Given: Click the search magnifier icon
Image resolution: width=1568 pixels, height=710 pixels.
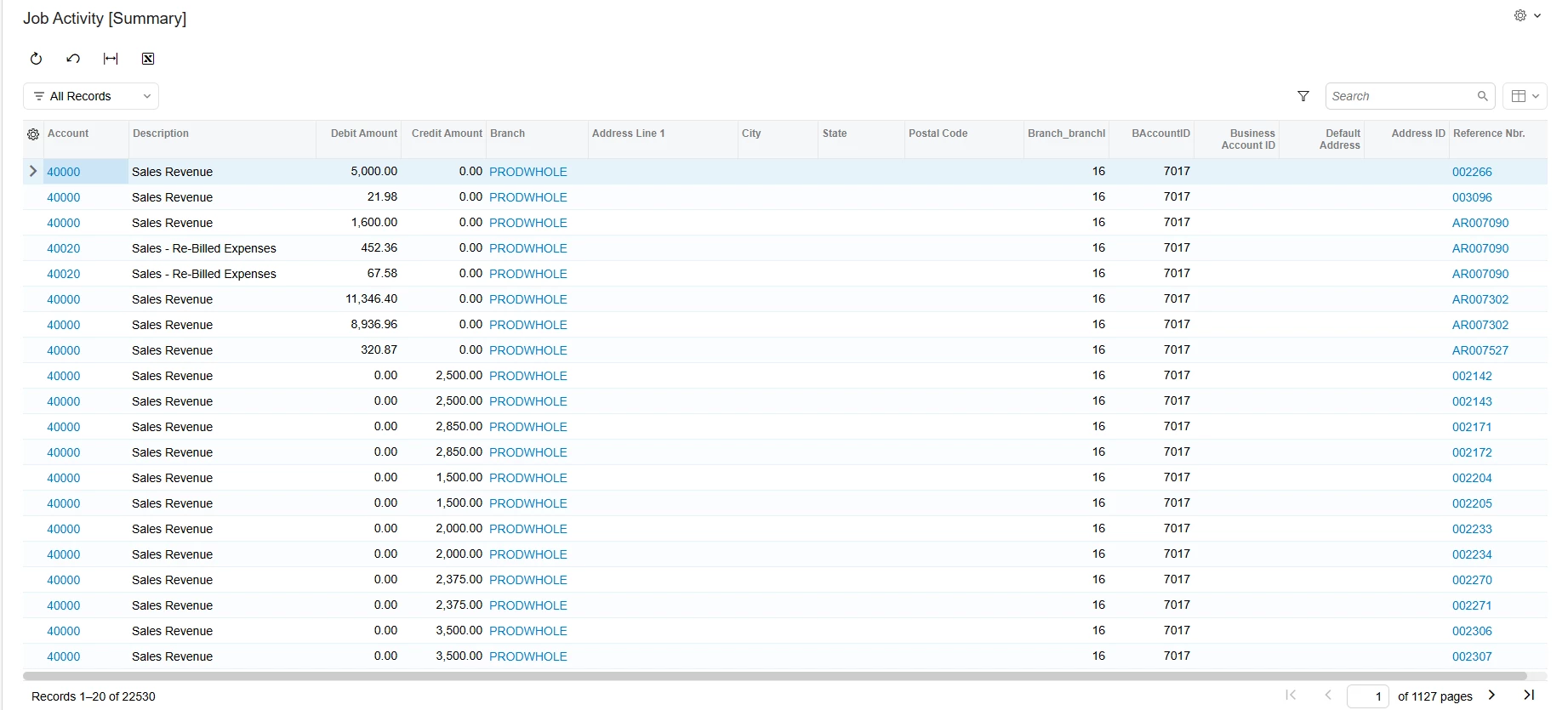Looking at the screenshot, I should (x=1483, y=96).
